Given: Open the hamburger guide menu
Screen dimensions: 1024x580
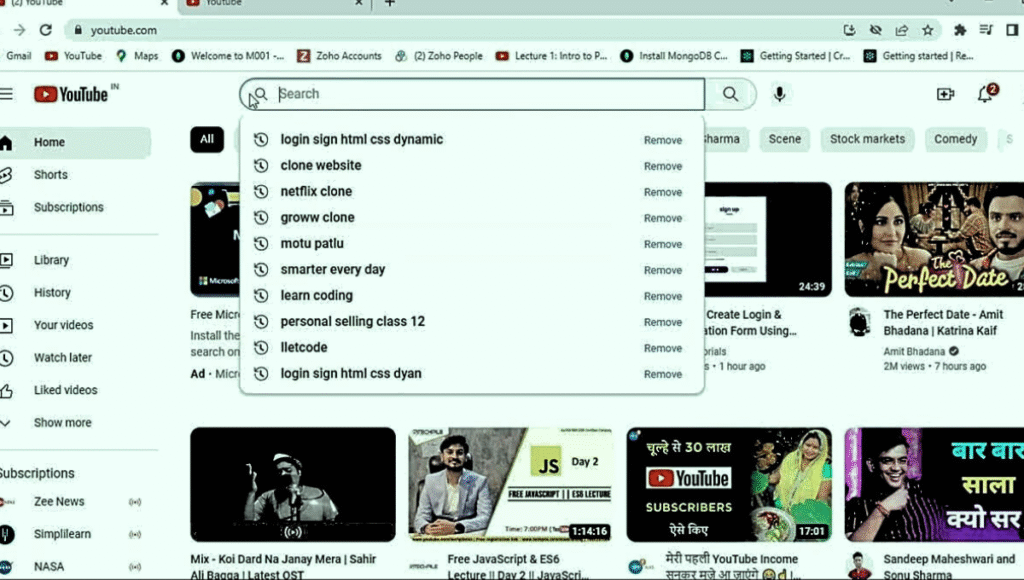Looking at the screenshot, I should (x=6, y=94).
